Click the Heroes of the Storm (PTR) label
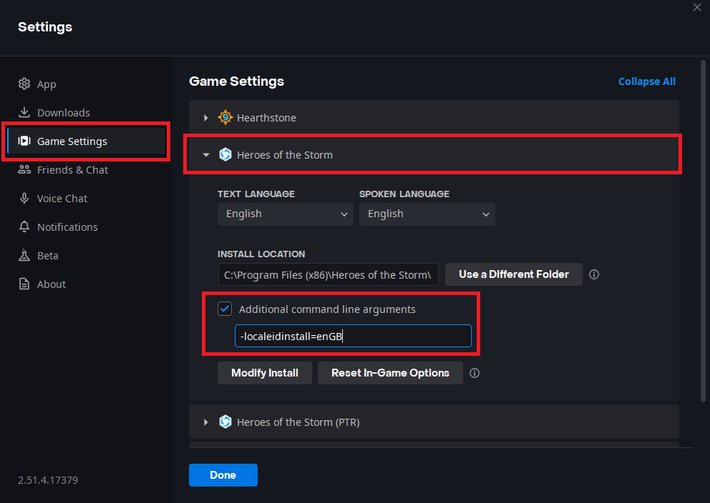The height and width of the screenshot is (503, 710). pos(298,422)
